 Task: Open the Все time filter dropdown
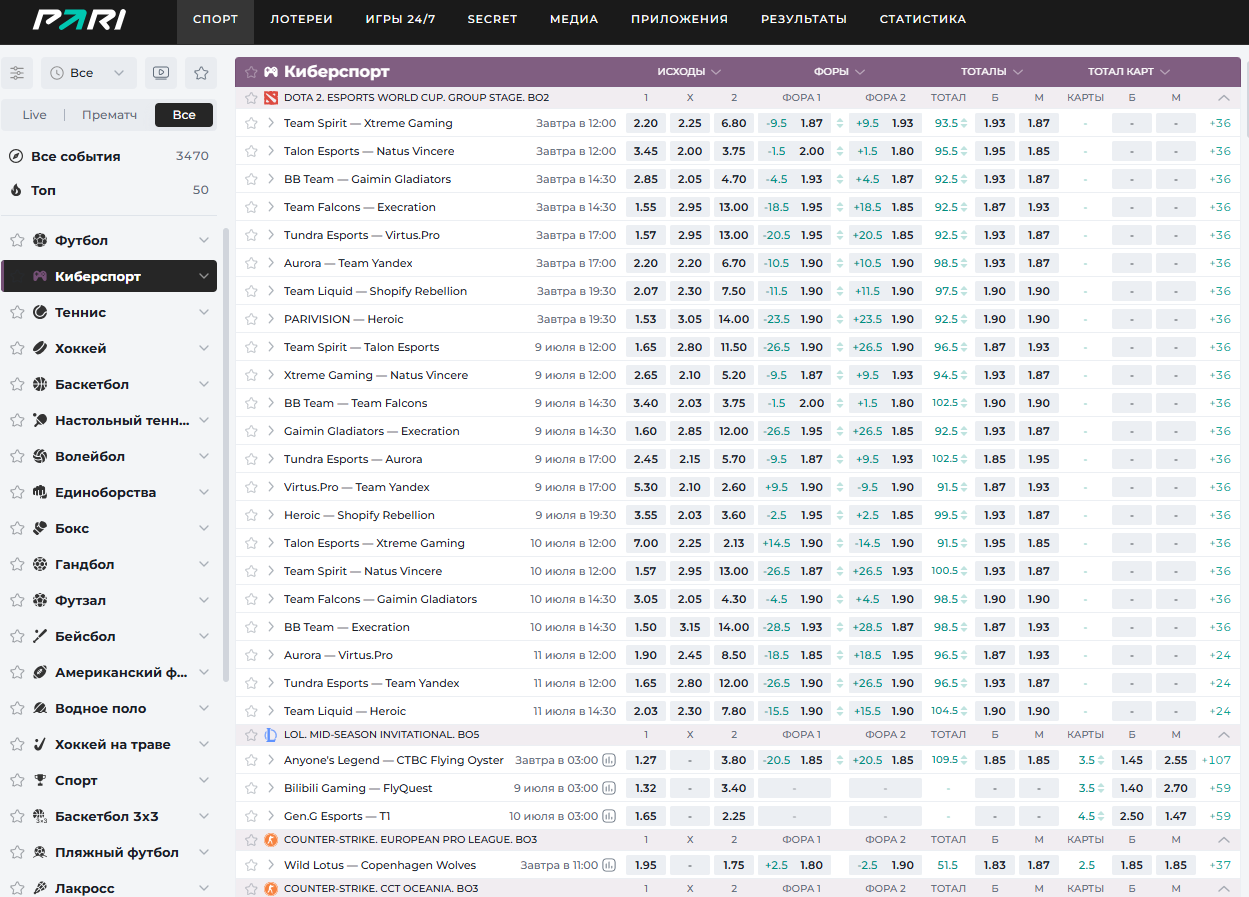pyautogui.click(x=89, y=73)
